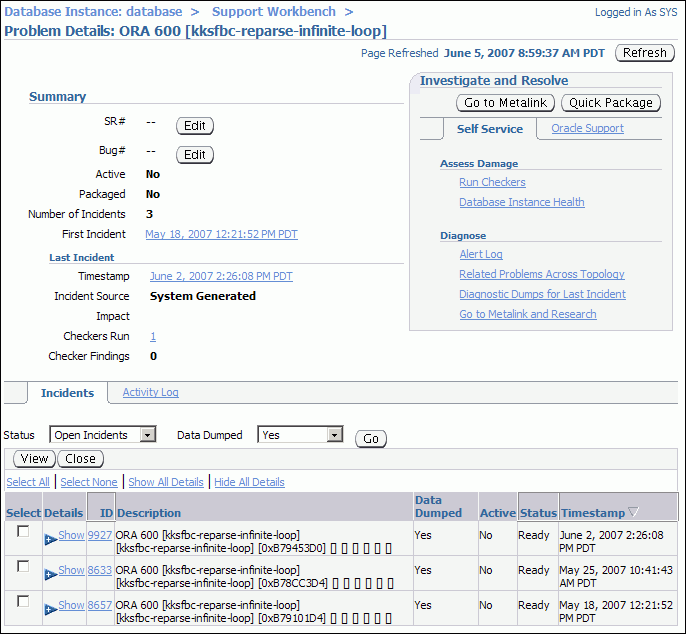Screen dimensions: 686x634
Task: Click the Quick Package button
Action: [610, 103]
